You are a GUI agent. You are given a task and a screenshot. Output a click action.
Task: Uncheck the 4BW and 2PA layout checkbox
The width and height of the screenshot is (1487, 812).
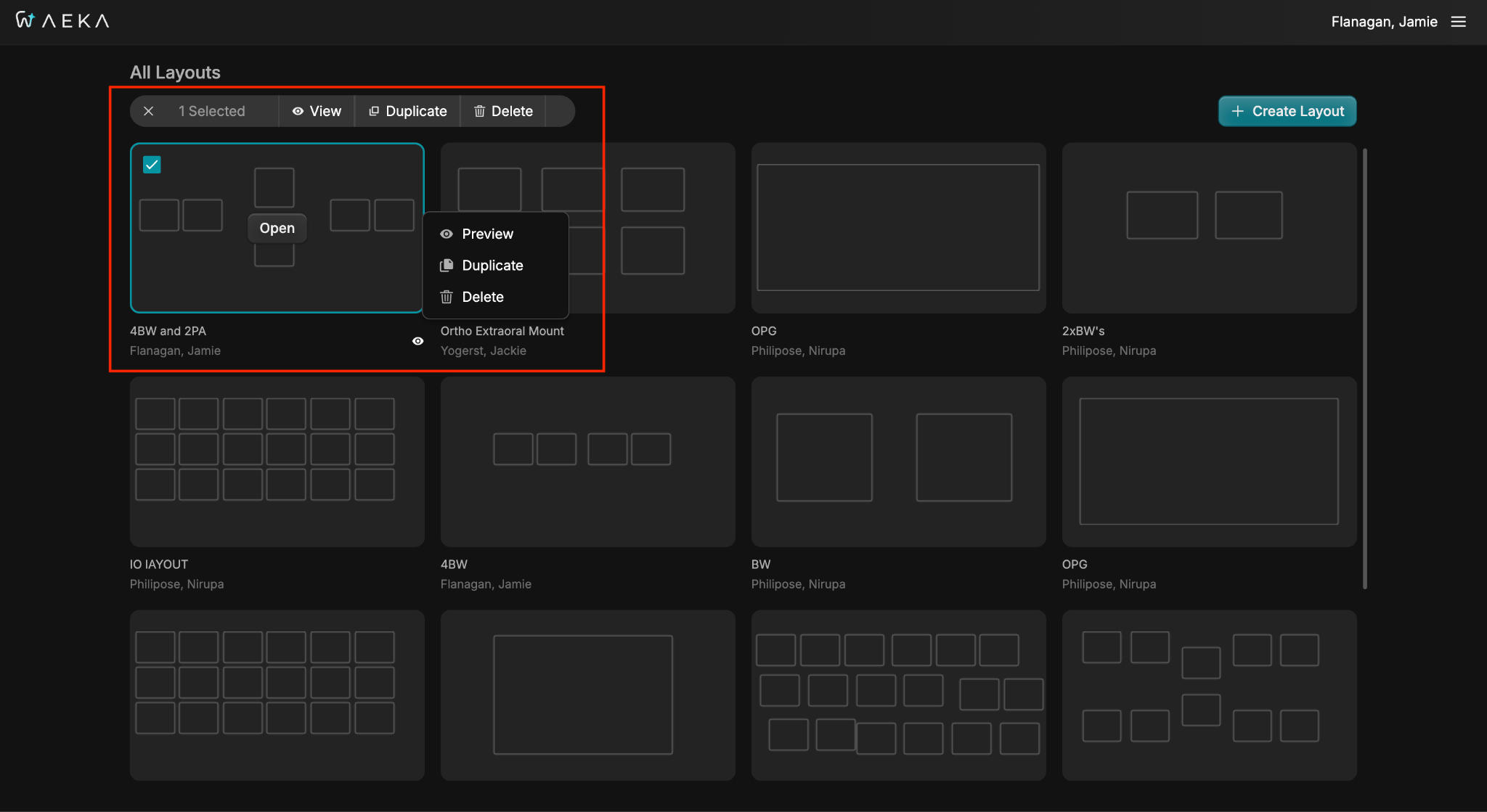point(152,165)
